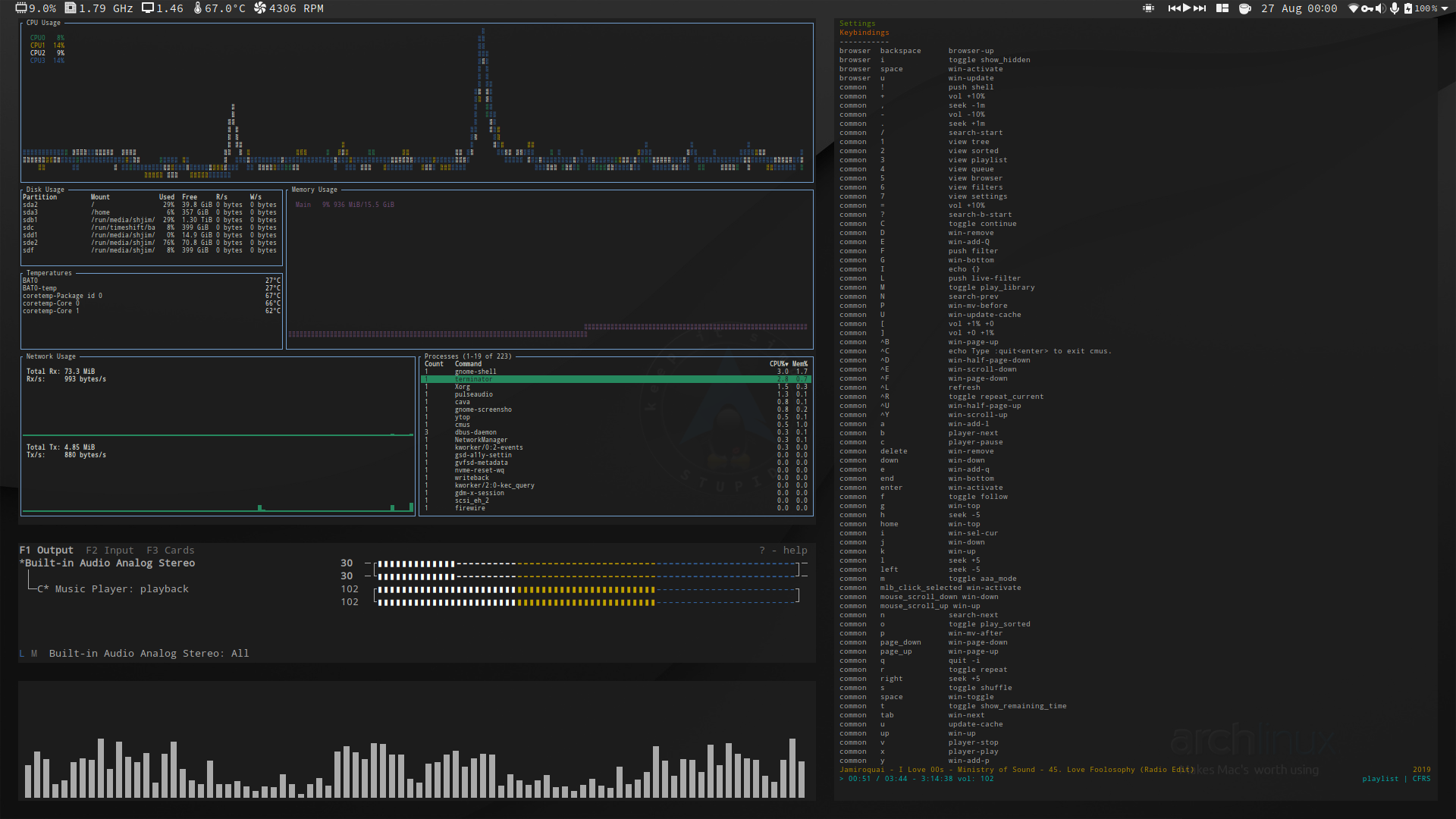The height and width of the screenshot is (819, 1456).
Task: Adjust the first Music Player volume bar at 102
Action: click(x=587, y=589)
